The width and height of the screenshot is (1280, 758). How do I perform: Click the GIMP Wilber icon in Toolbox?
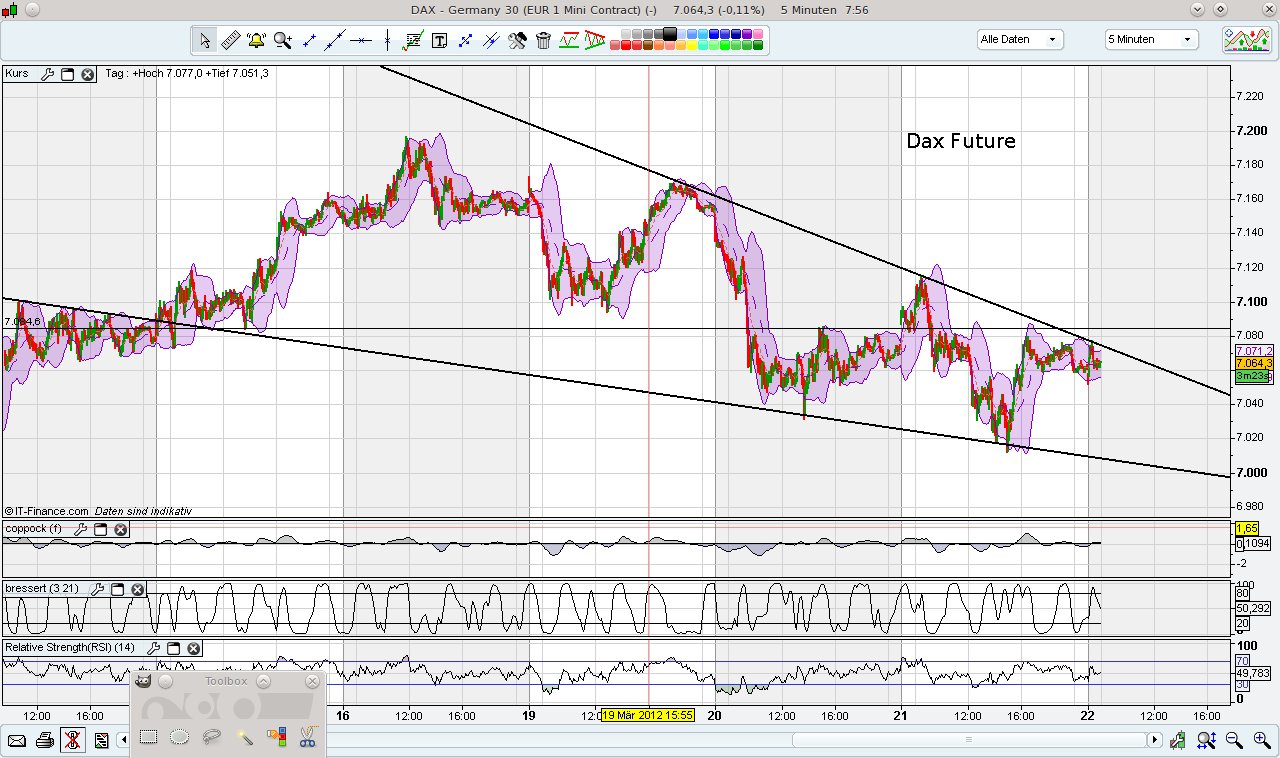(x=144, y=682)
